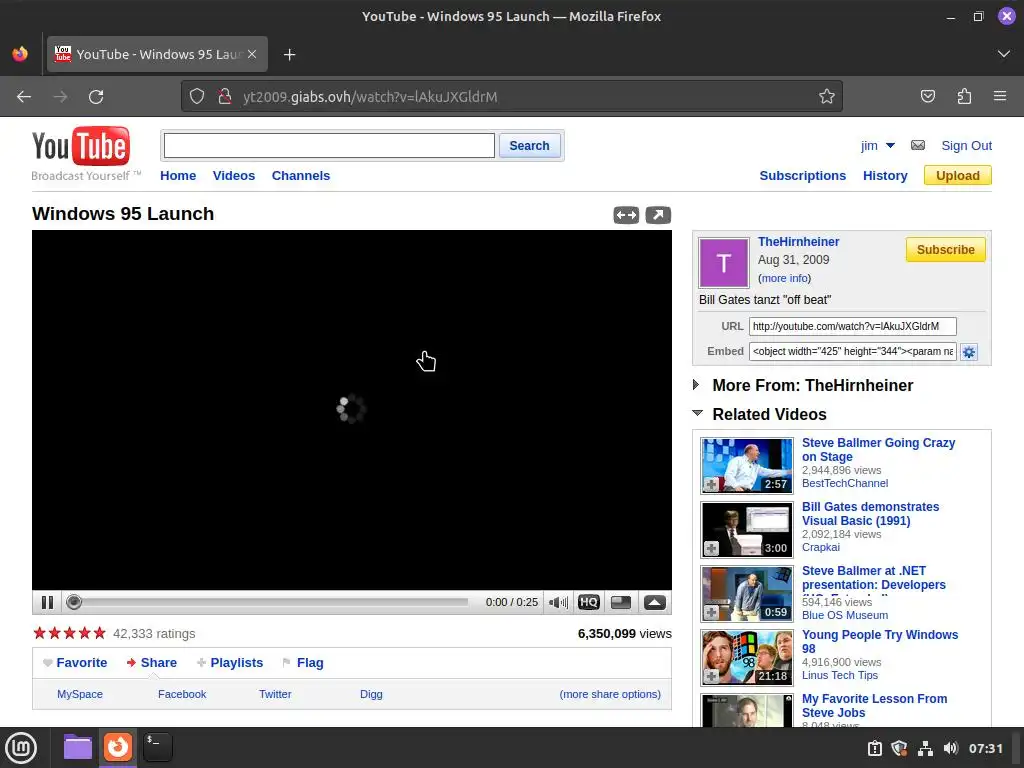This screenshot has width=1024, height=768.
Task: Open Firefox extensions puzzle icon
Action: [x=964, y=97]
